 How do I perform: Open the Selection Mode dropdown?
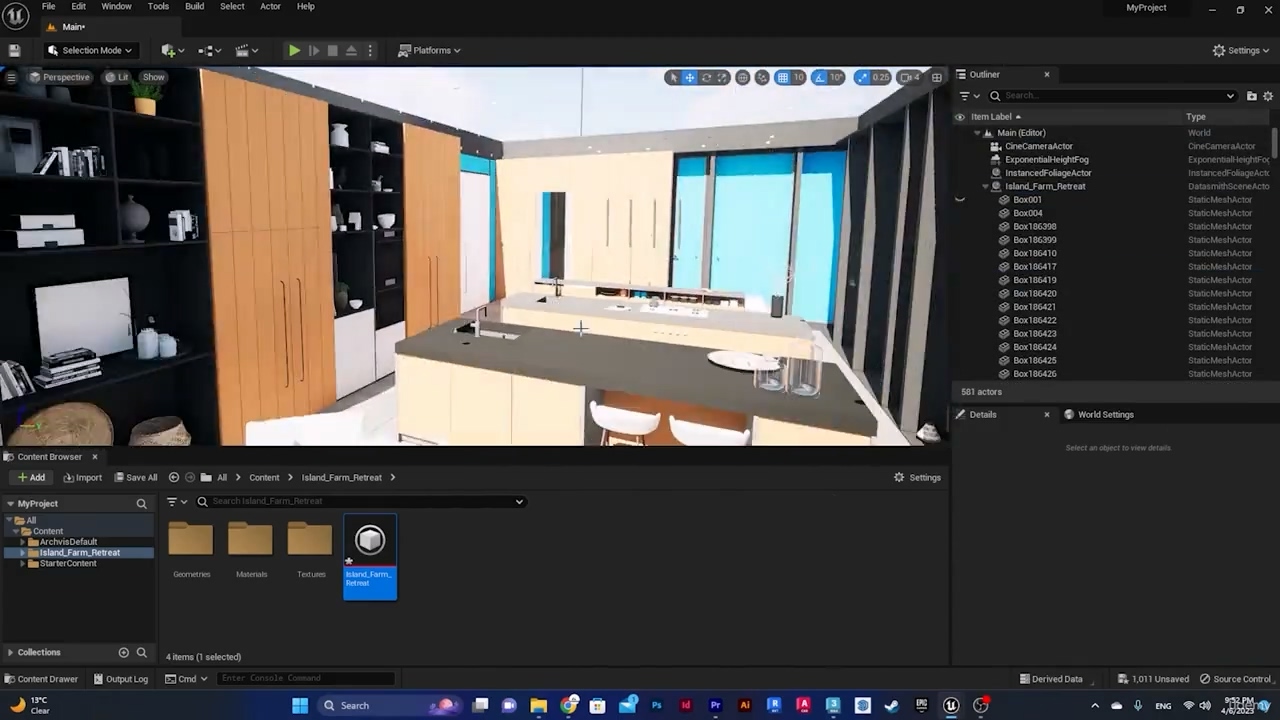click(90, 50)
